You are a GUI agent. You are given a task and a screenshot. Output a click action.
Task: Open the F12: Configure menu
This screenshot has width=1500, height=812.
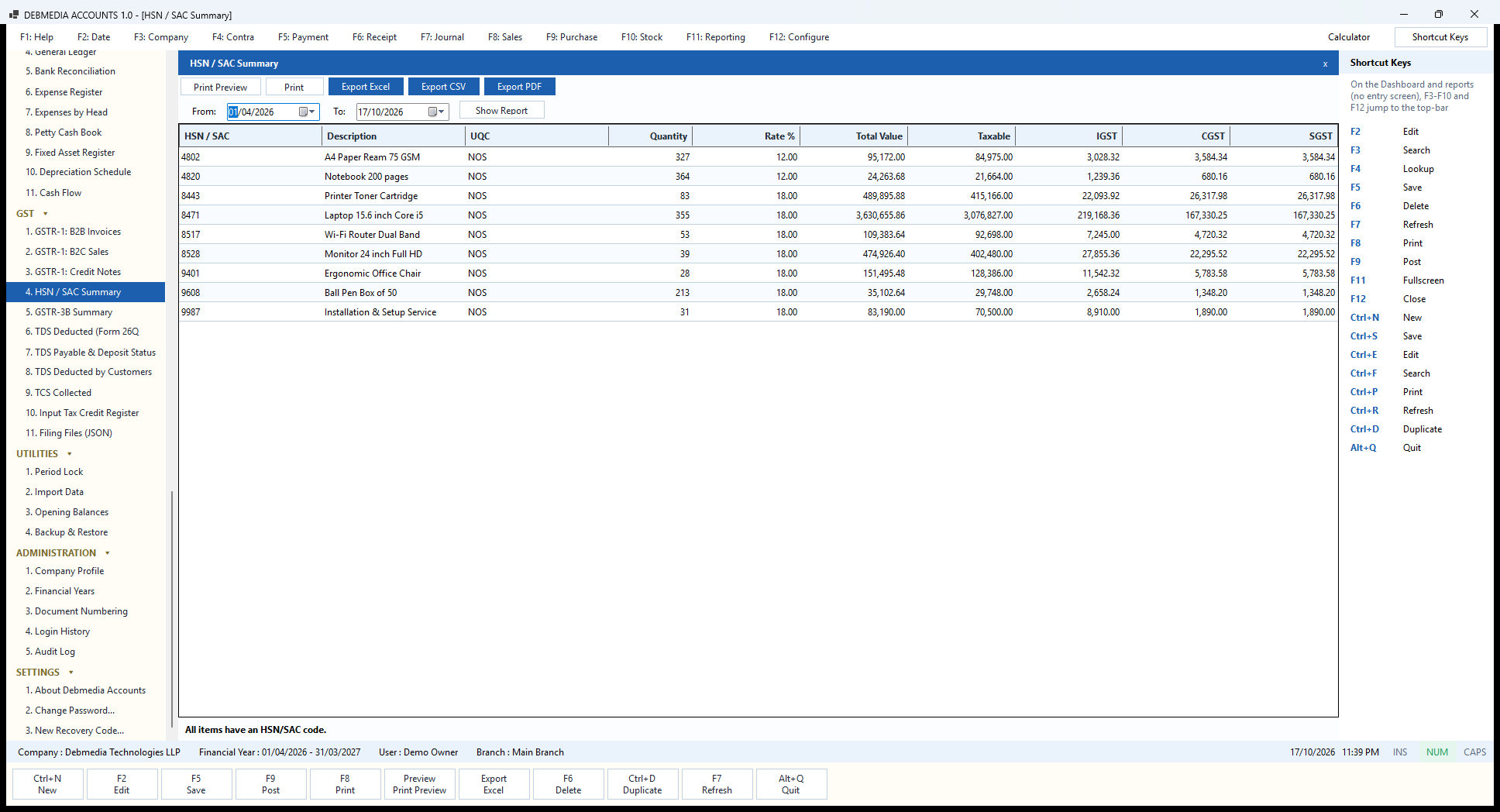pyautogui.click(x=799, y=37)
